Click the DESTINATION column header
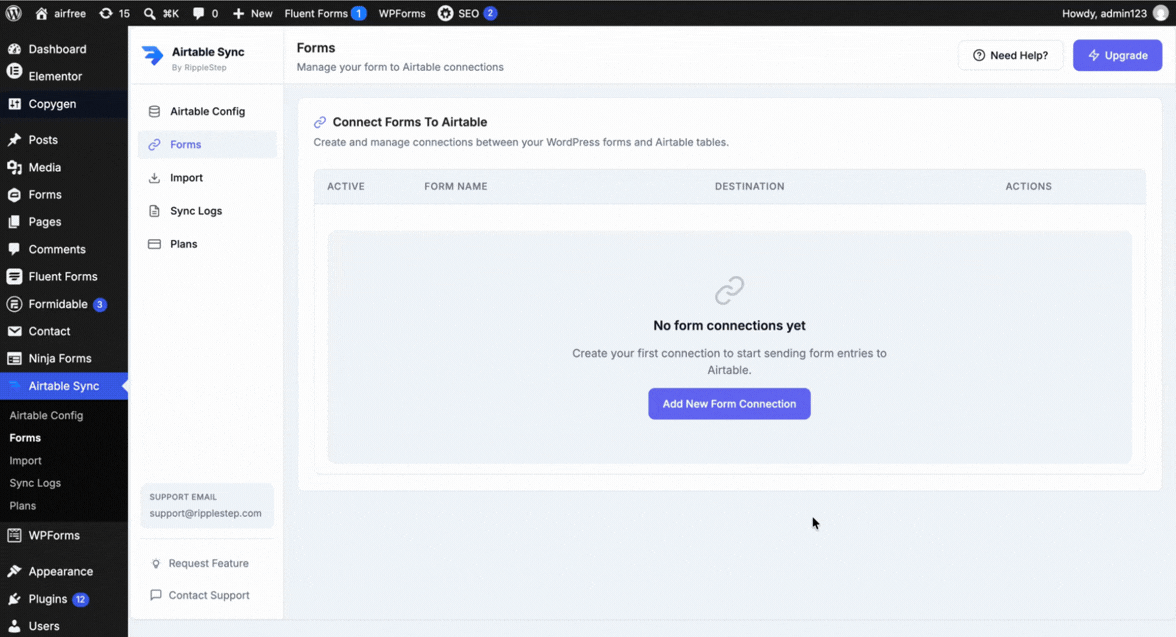 coord(749,186)
